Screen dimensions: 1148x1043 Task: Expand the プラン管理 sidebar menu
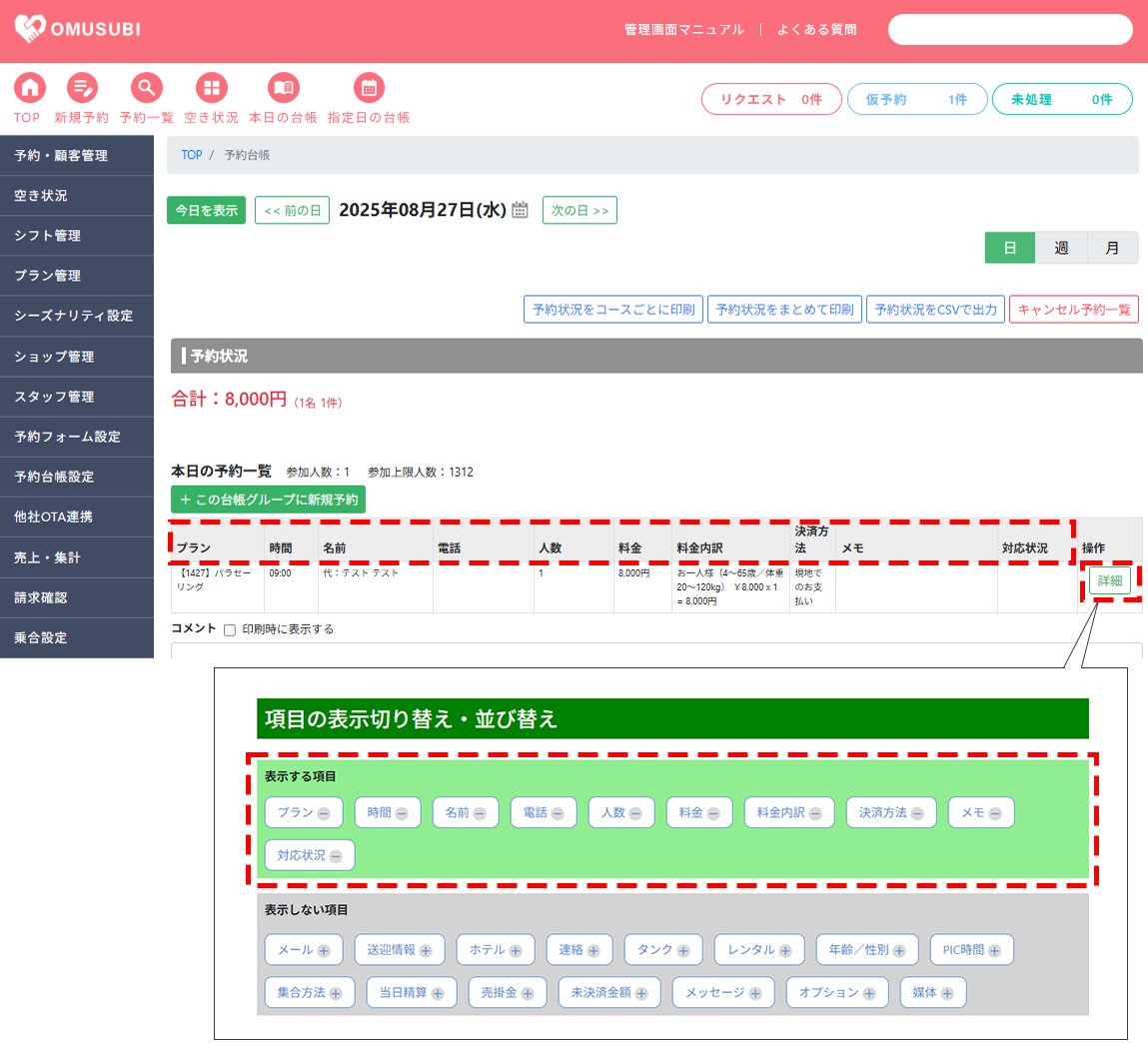click(77, 276)
